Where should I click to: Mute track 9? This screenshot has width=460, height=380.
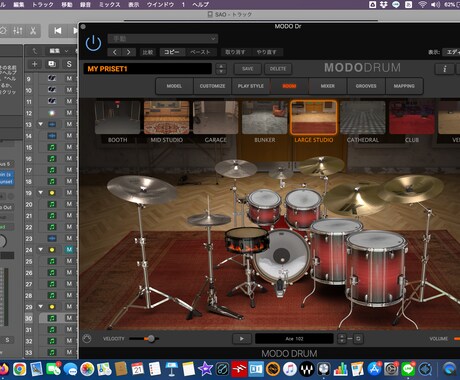(x=69, y=78)
